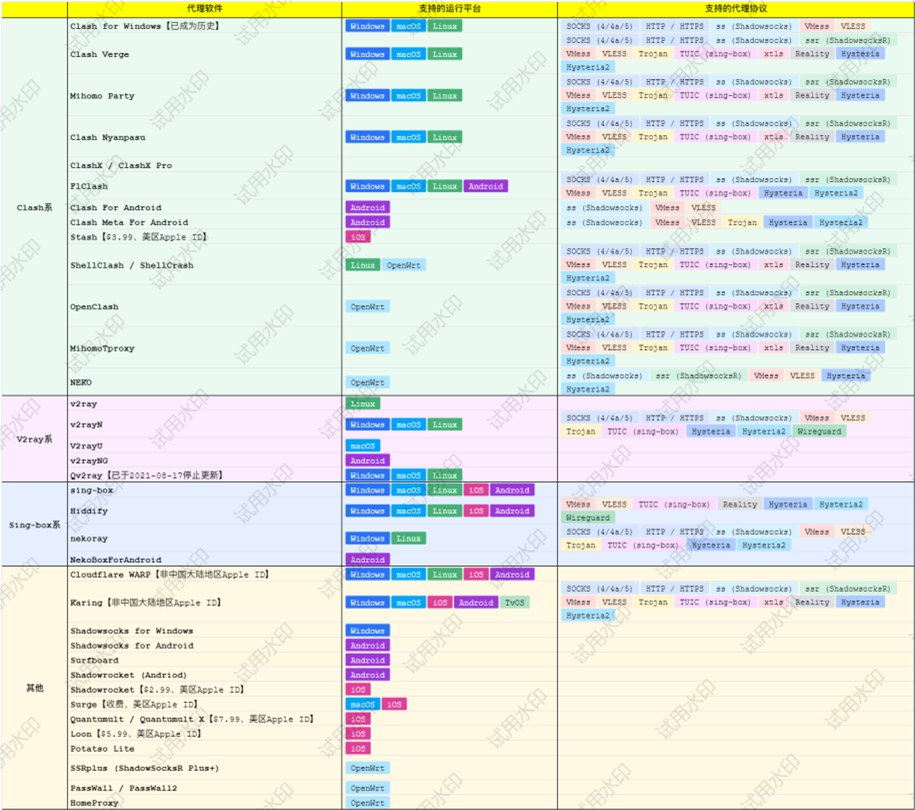Click the Sing-box系 category cell
915x810 pixels.
pyautogui.click(x=34, y=524)
